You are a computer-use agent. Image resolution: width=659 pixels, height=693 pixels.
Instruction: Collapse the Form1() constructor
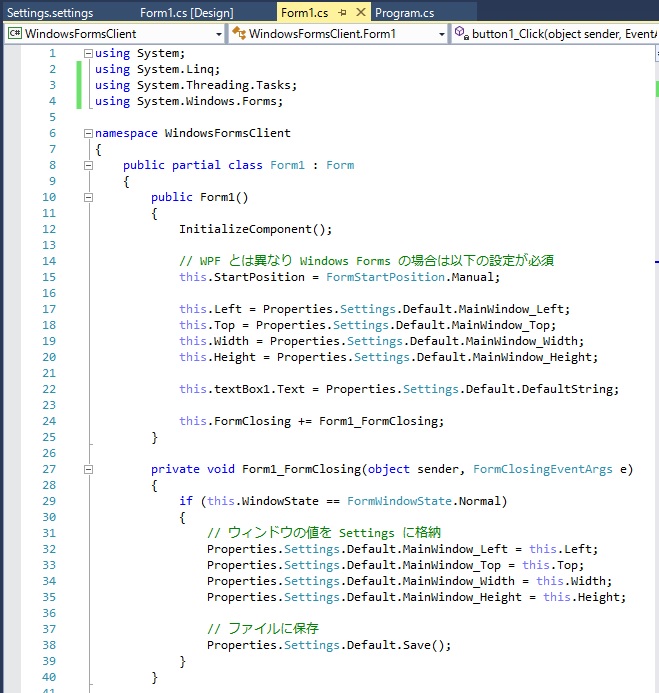[88, 198]
